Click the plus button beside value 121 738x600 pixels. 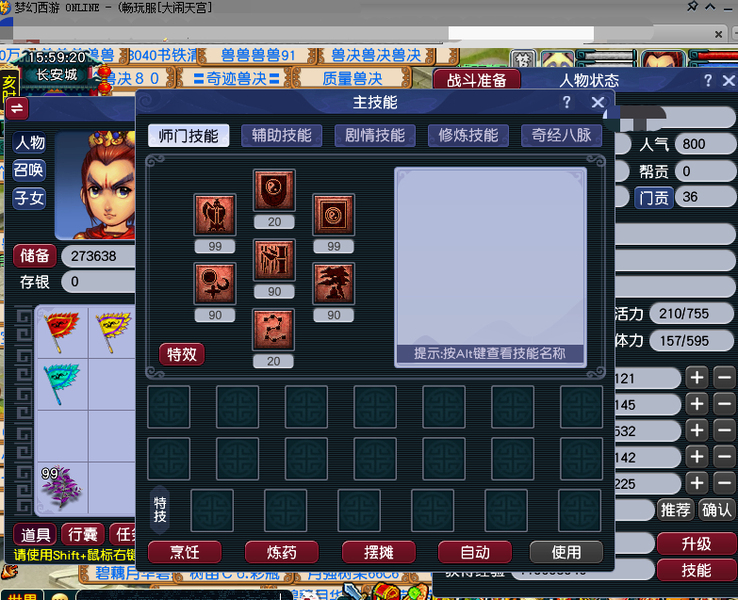click(697, 377)
